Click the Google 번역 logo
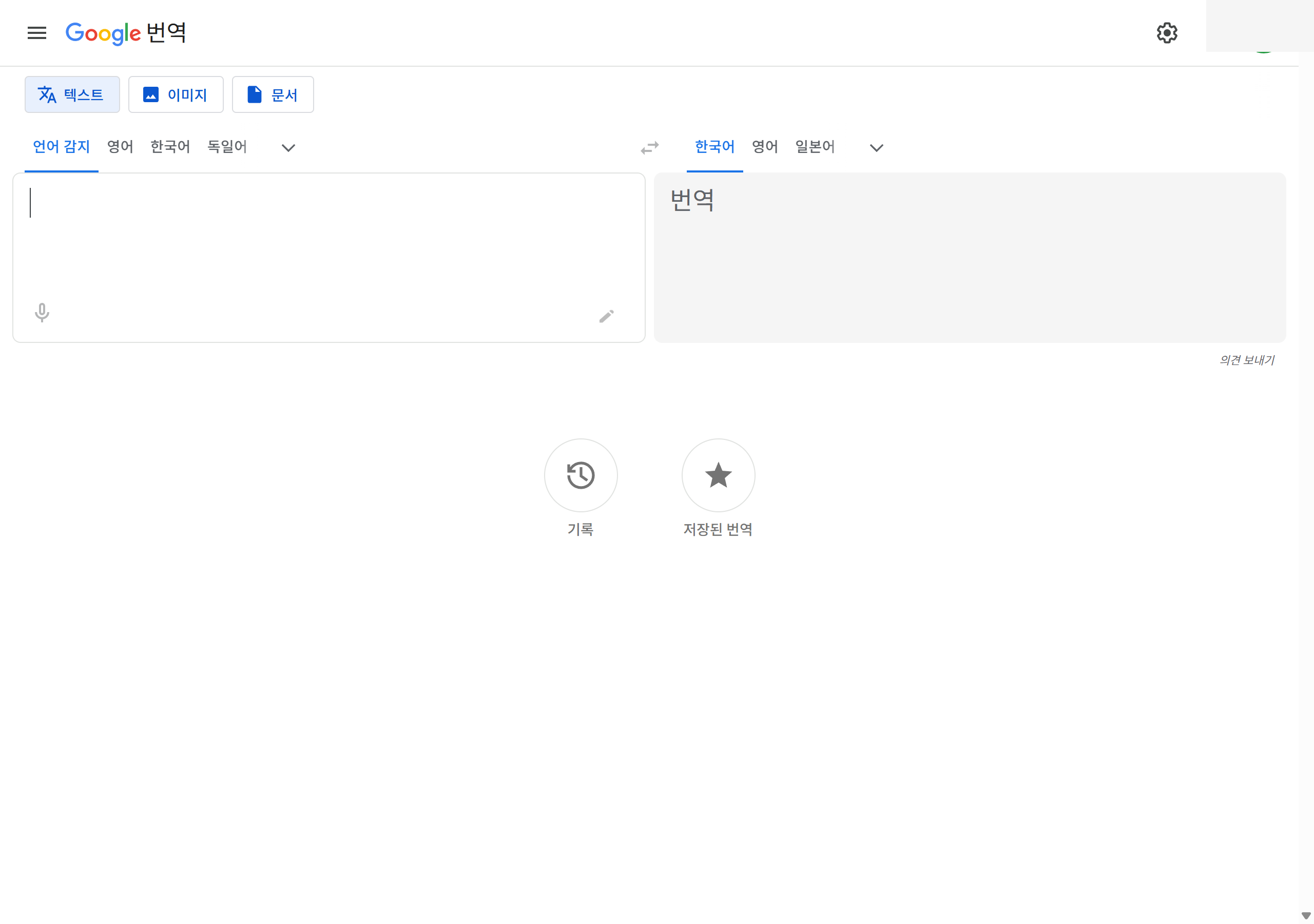The height and width of the screenshot is (924, 1314). [x=126, y=33]
